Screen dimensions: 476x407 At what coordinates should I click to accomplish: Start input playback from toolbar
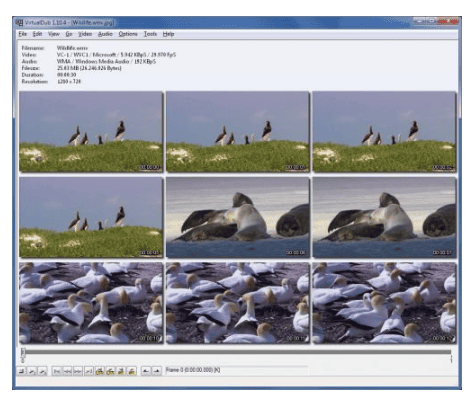tap(32, 371)
